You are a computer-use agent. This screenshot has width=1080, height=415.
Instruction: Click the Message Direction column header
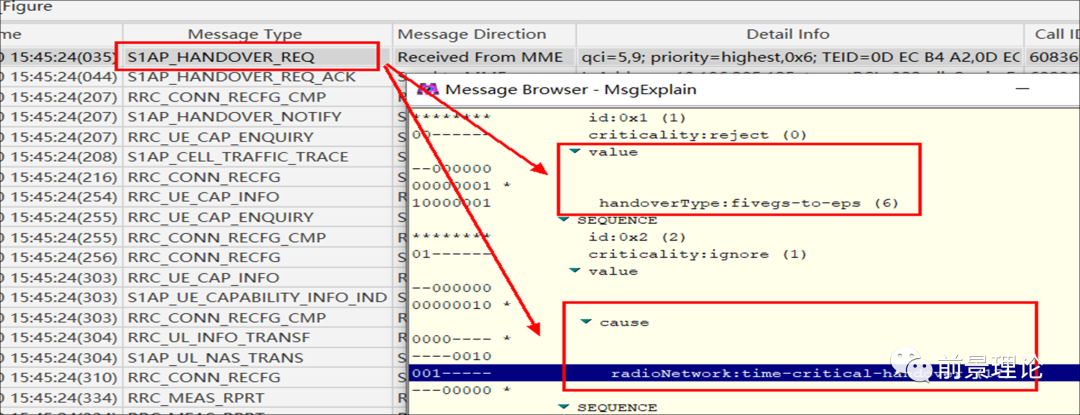point(472,35)
